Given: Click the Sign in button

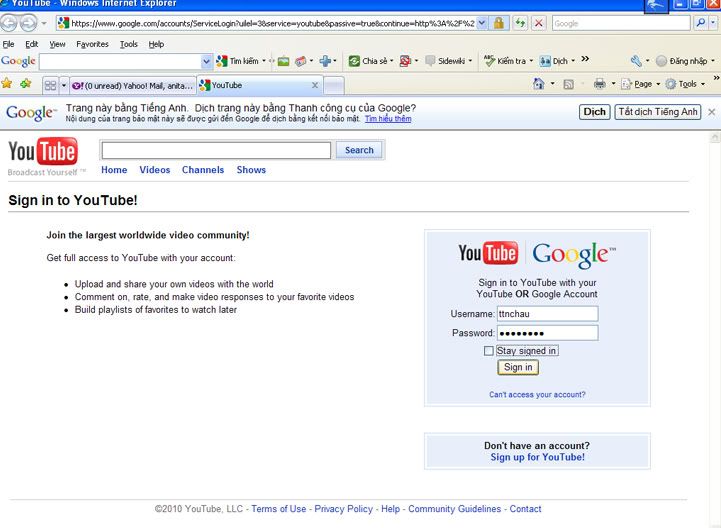Looking at the screenshot, I should pyautogui.click(x=518, y=367).
